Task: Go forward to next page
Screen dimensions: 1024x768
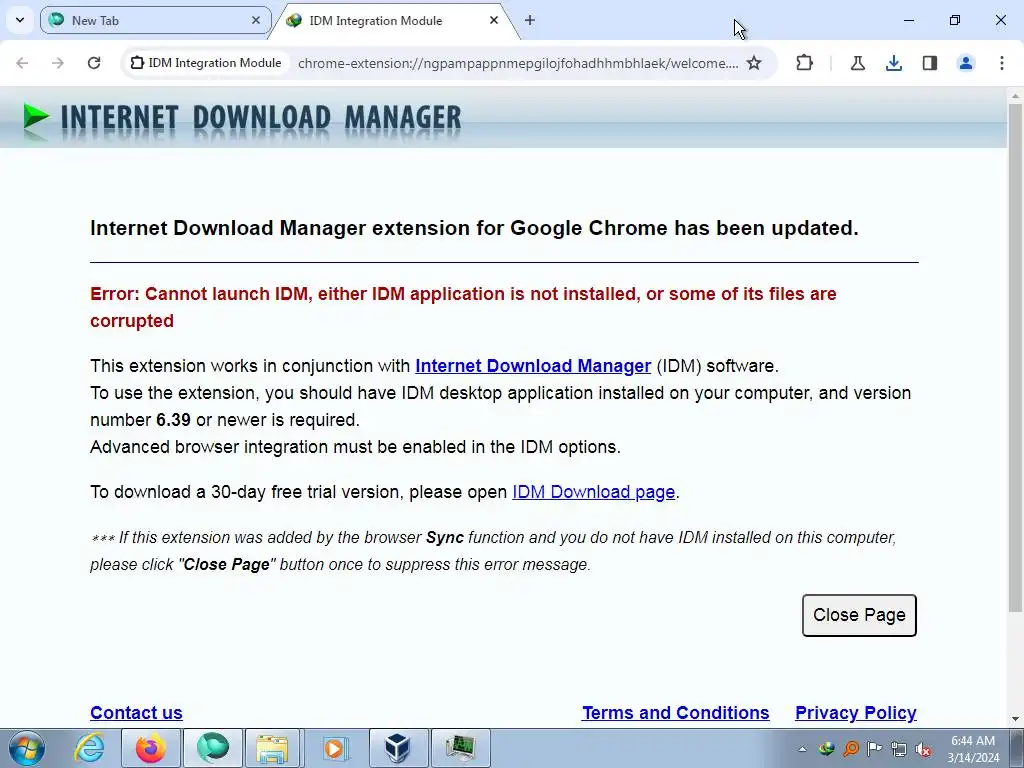Action: pyautogui.click(x=57, y=63)
